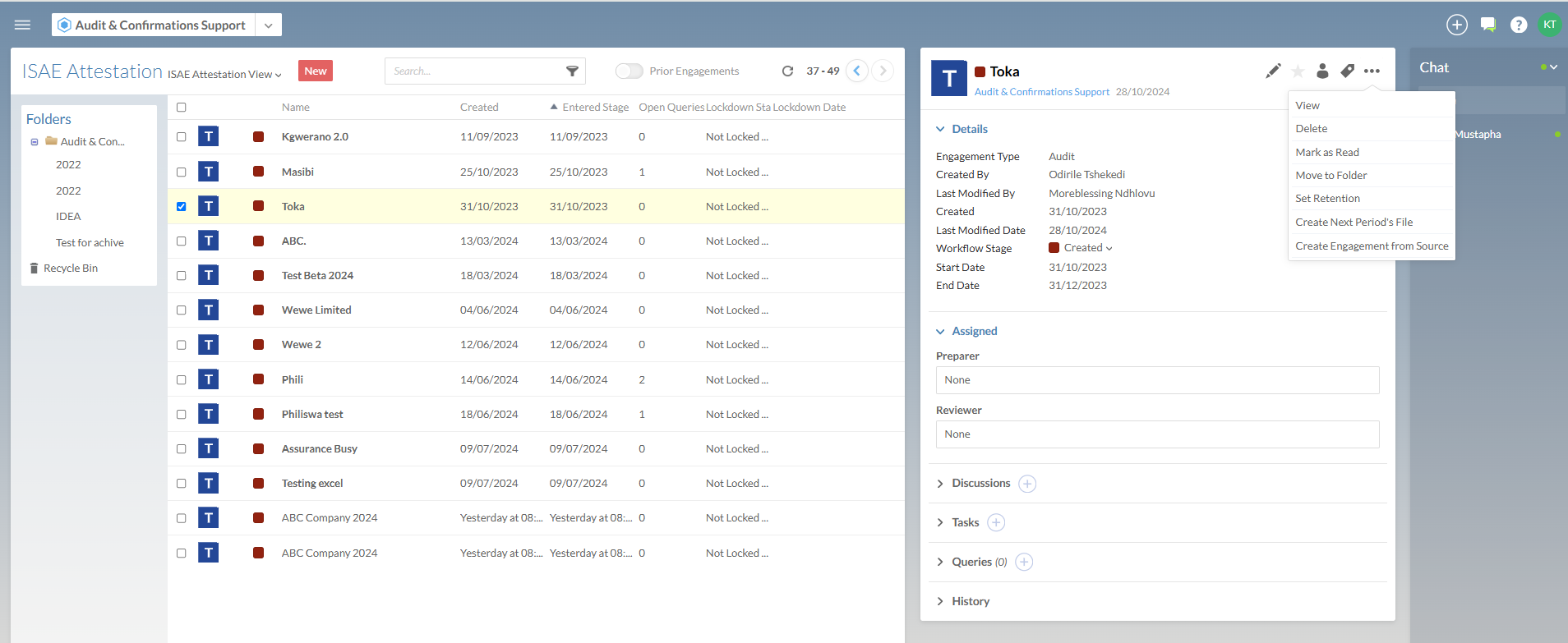Click the red New button
The width and height of the screenshot is (1568, 643).
coord(316,71)
